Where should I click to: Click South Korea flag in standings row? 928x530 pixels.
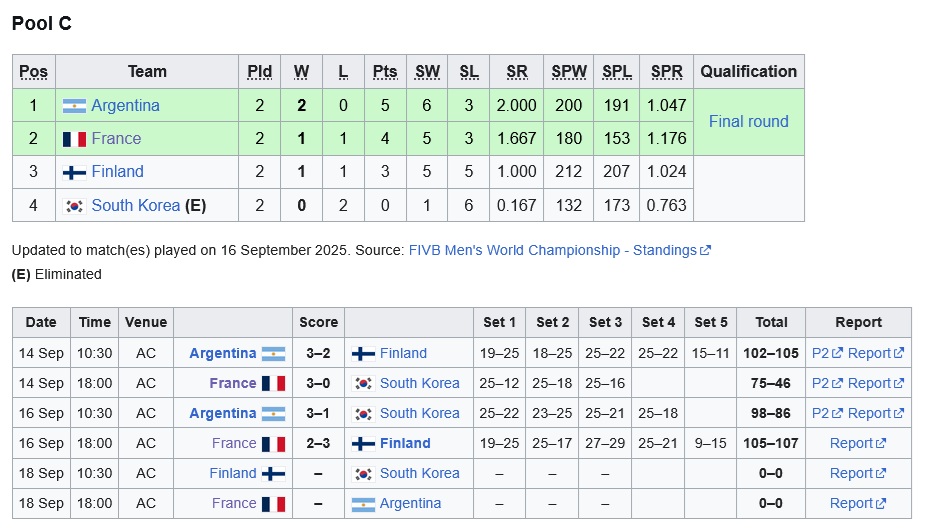pos(74,206)
